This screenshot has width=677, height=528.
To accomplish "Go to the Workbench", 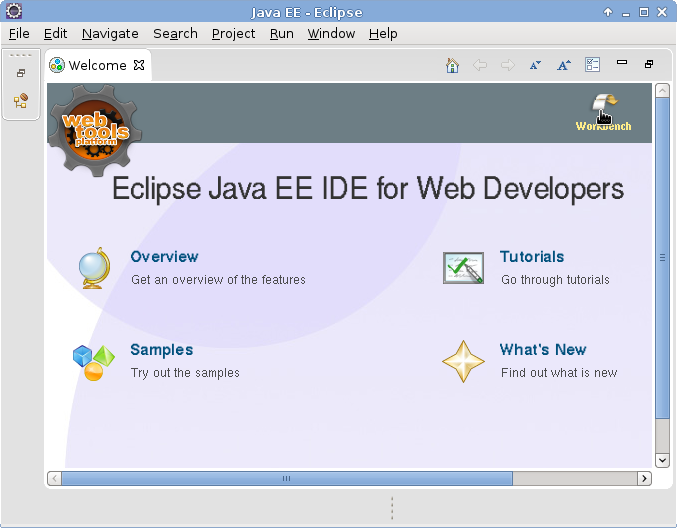I will coord(604,111).
